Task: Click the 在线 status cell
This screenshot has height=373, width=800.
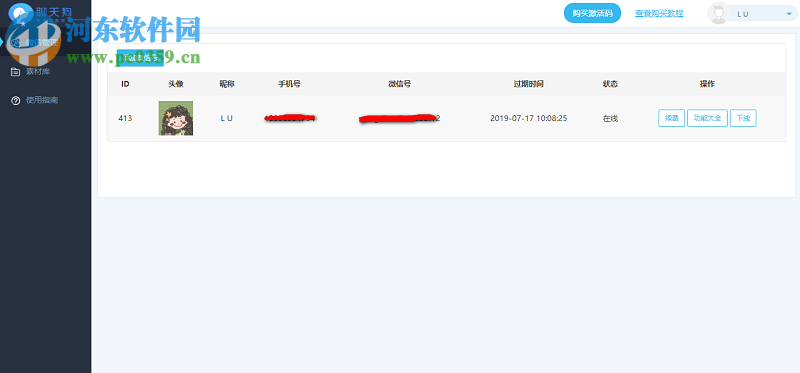Action: 610,118
